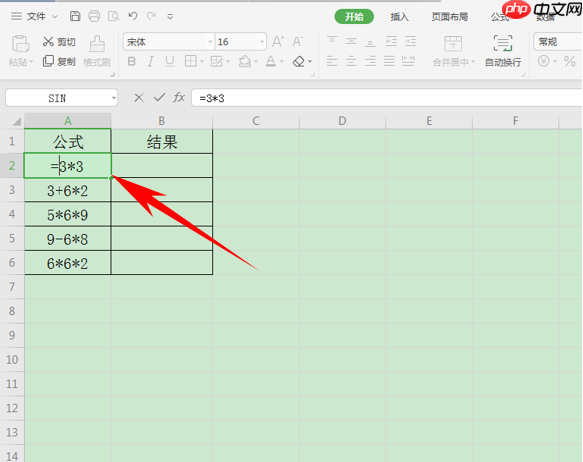The width and height of the screenshot is (583, 462).
Task: Decrease font size with A- icon
Action: [298, 42]
